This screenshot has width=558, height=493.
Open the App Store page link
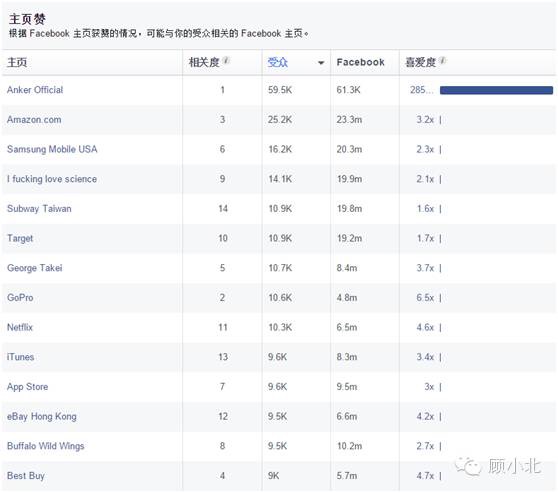(x=27, y=387)
